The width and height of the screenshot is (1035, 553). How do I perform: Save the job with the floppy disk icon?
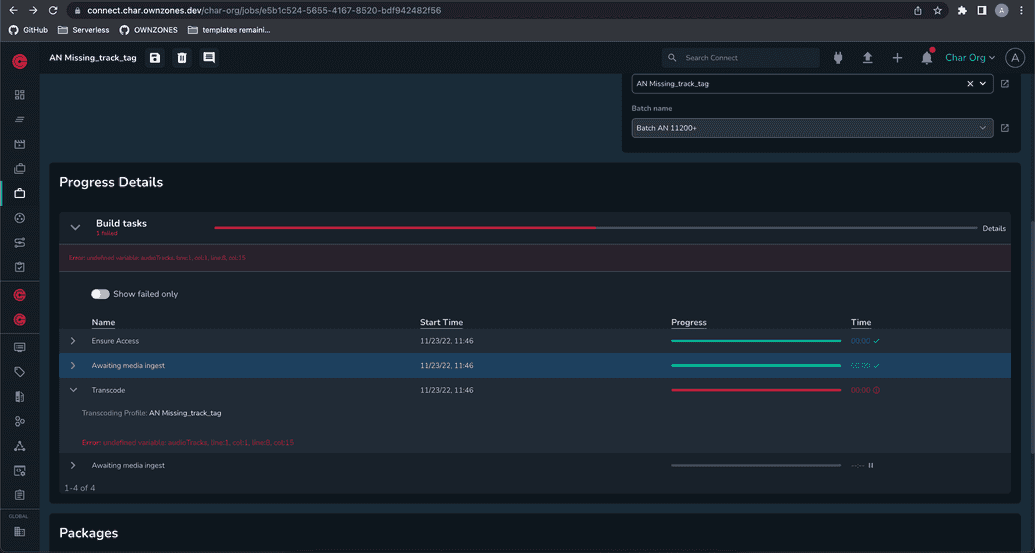tap(155, 58)
